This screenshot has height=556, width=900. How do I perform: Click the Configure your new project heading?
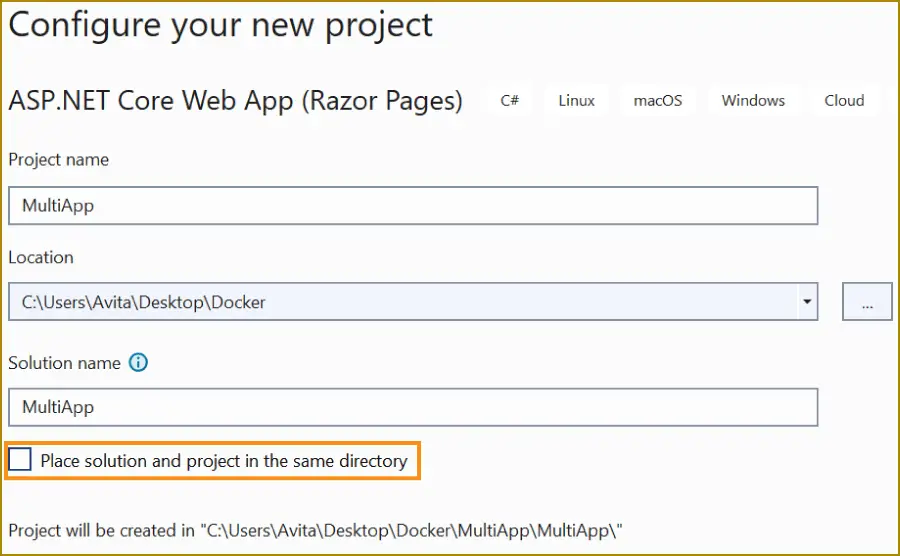click(x=220, y=26)
